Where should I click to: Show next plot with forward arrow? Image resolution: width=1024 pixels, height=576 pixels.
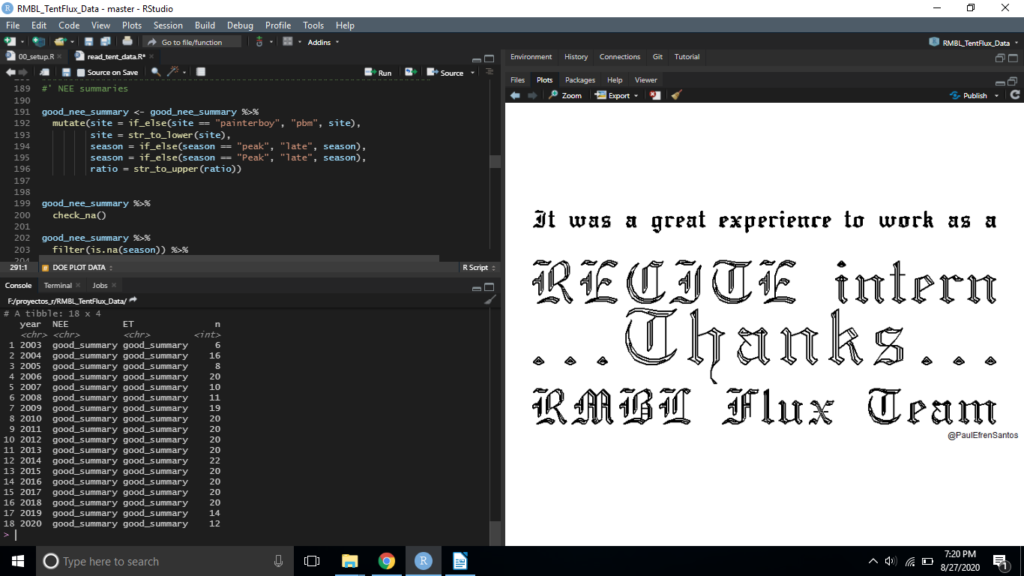coord(532,95)
